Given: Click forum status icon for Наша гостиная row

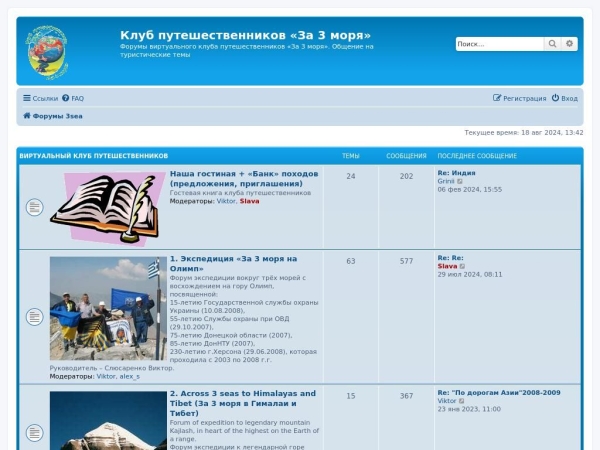Looking at the screenshot, I should pyautogui.click(x=34, y=207).
